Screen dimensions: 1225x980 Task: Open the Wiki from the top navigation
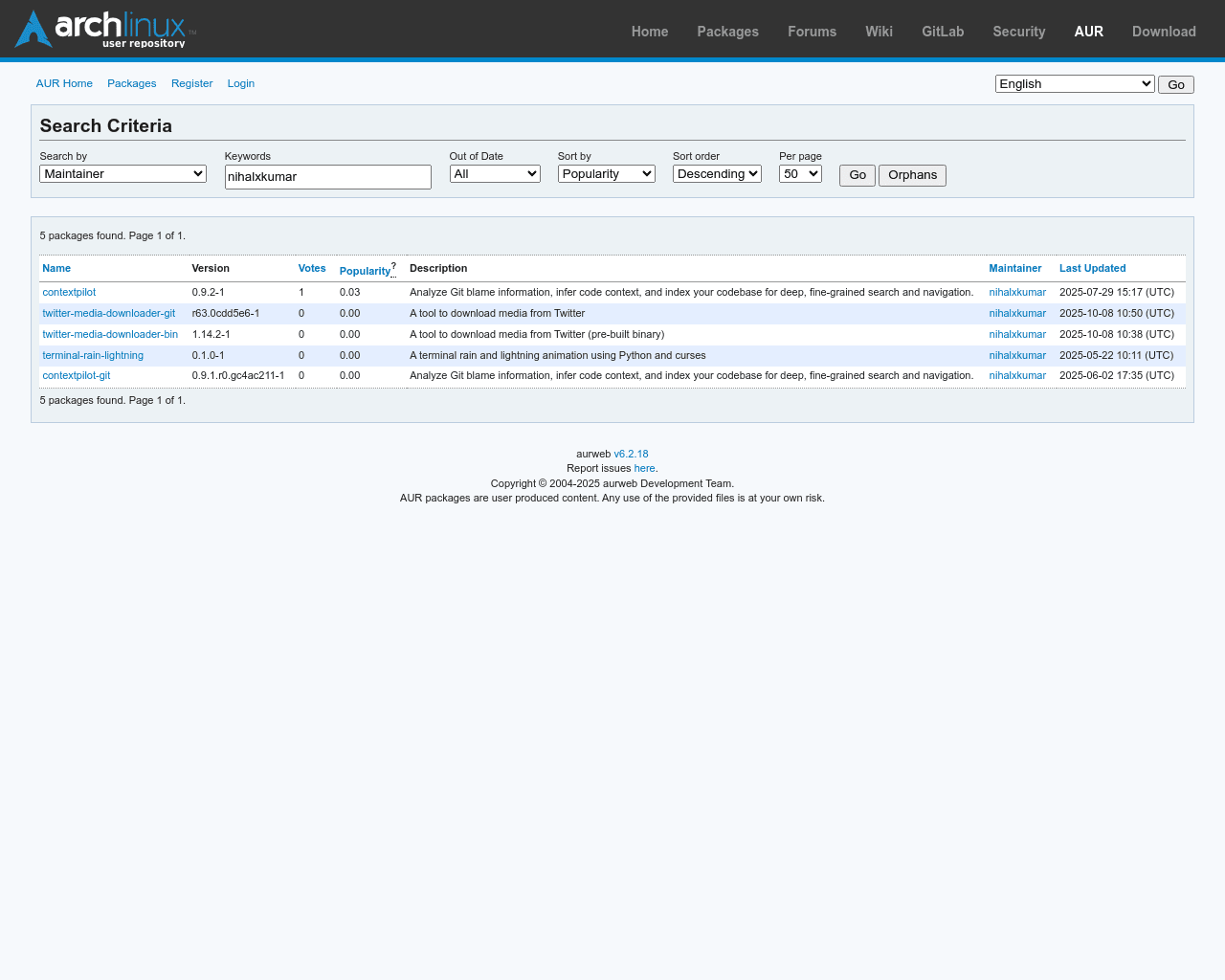879,32
